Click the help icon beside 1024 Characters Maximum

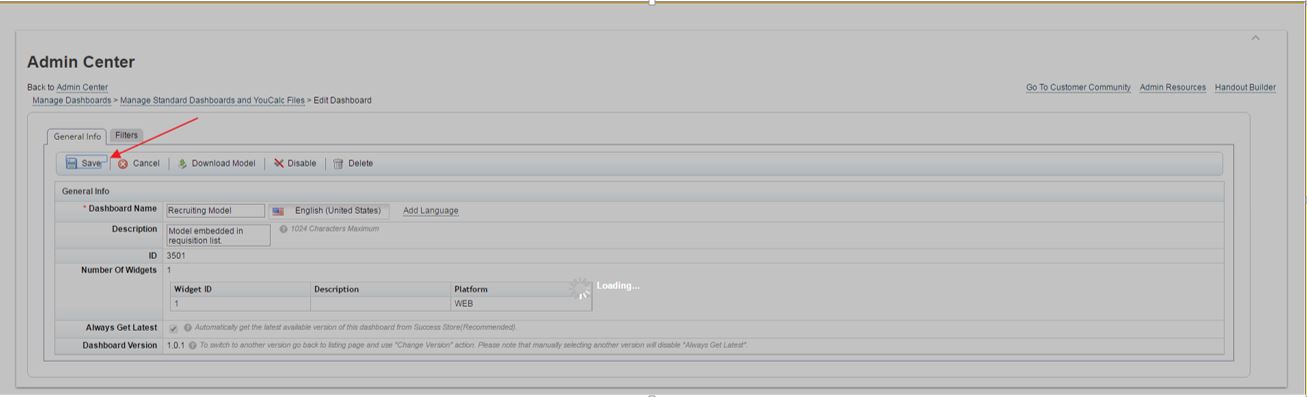[x=284, y=229]
